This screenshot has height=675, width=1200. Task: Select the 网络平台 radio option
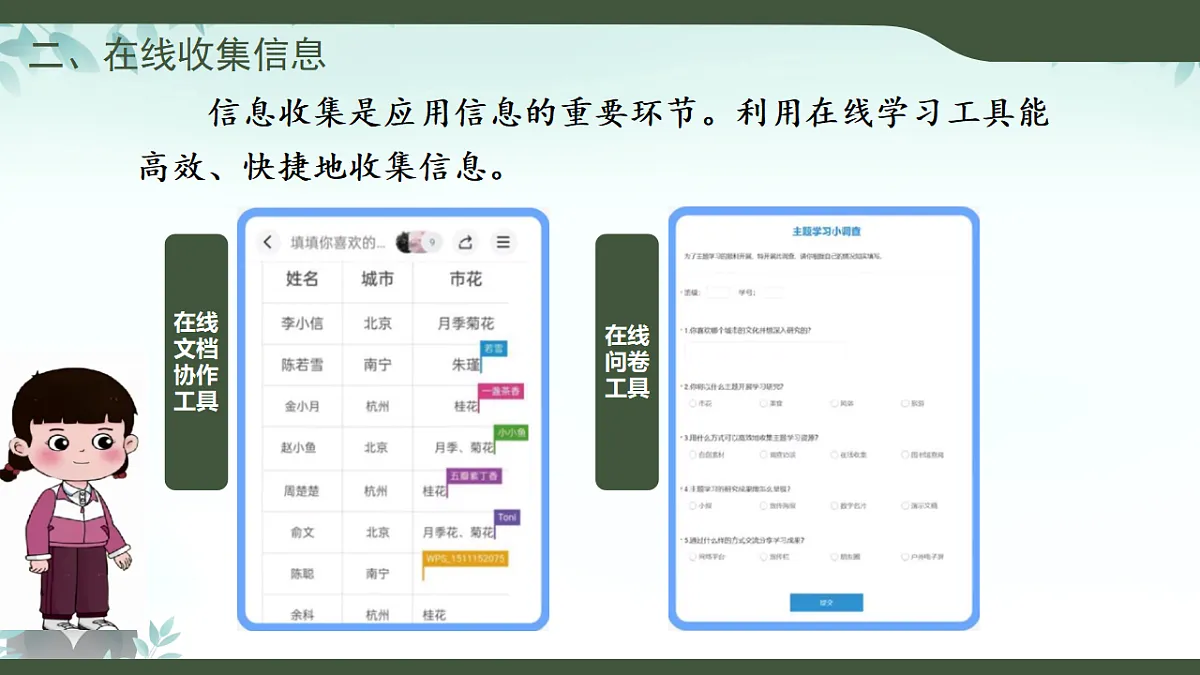click(693, 556)
